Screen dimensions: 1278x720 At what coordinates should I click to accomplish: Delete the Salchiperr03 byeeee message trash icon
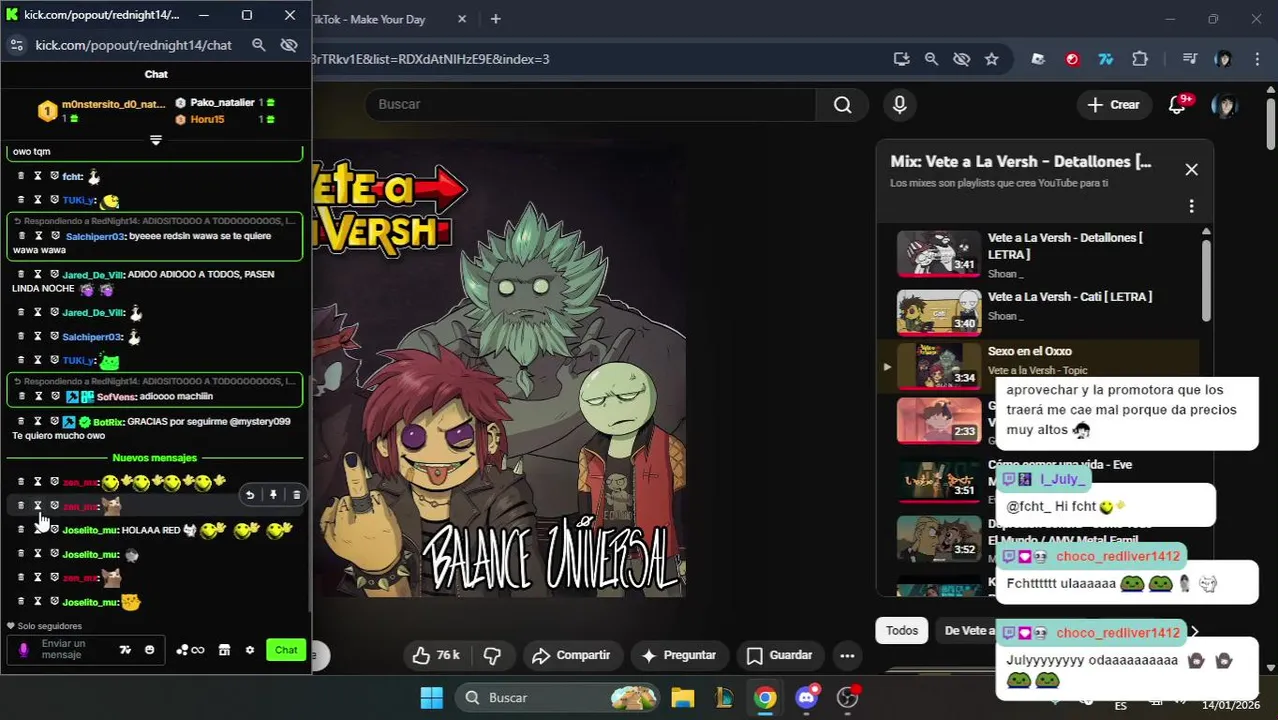click(x=21, y=236)
